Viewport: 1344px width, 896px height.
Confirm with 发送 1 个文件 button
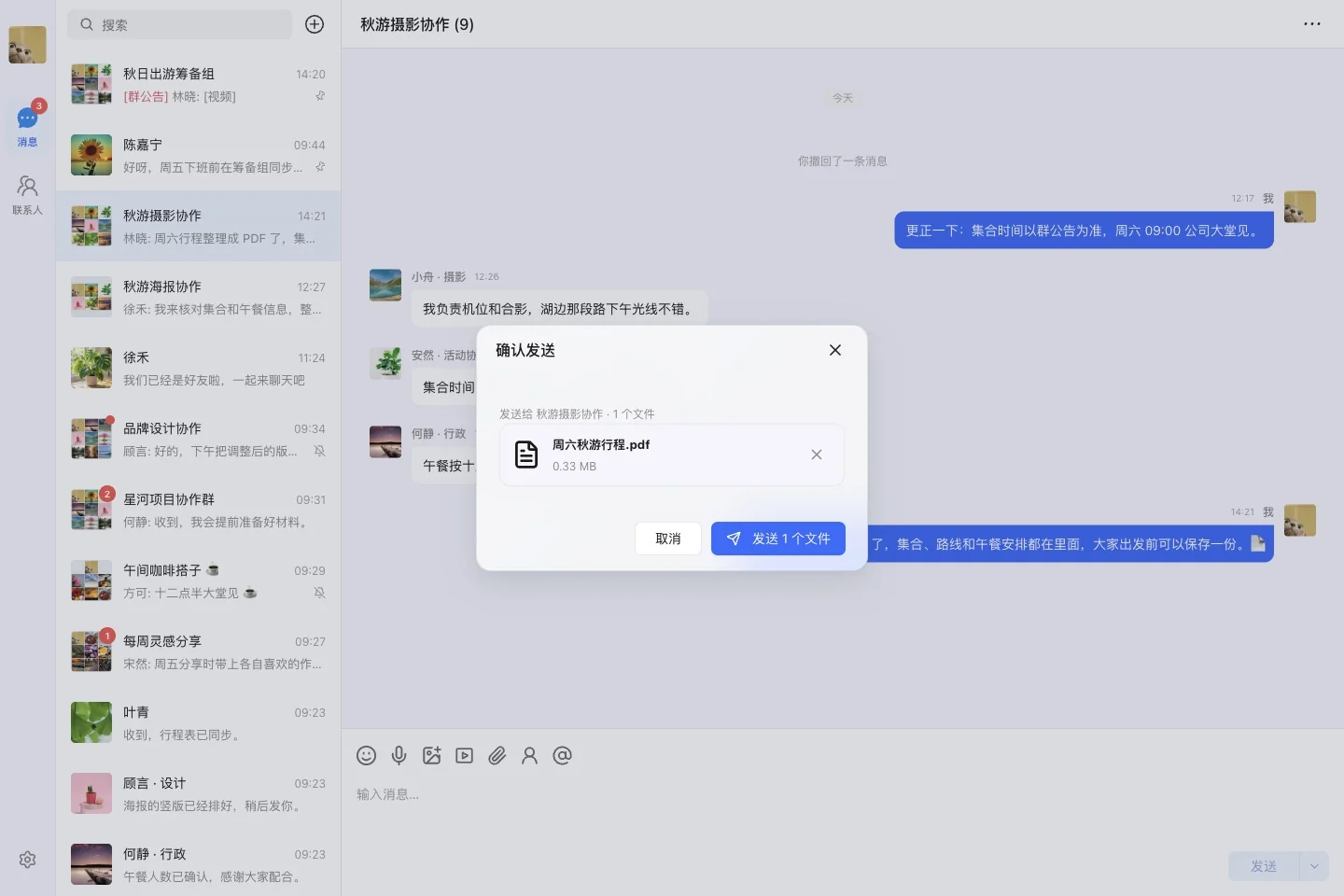(x=778, y=539)
